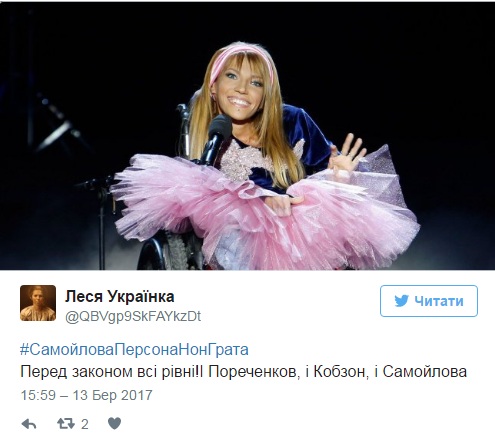Retweet using the retweet arrows icon
This screenshot has width=495, height=440.
click(66, 424)
